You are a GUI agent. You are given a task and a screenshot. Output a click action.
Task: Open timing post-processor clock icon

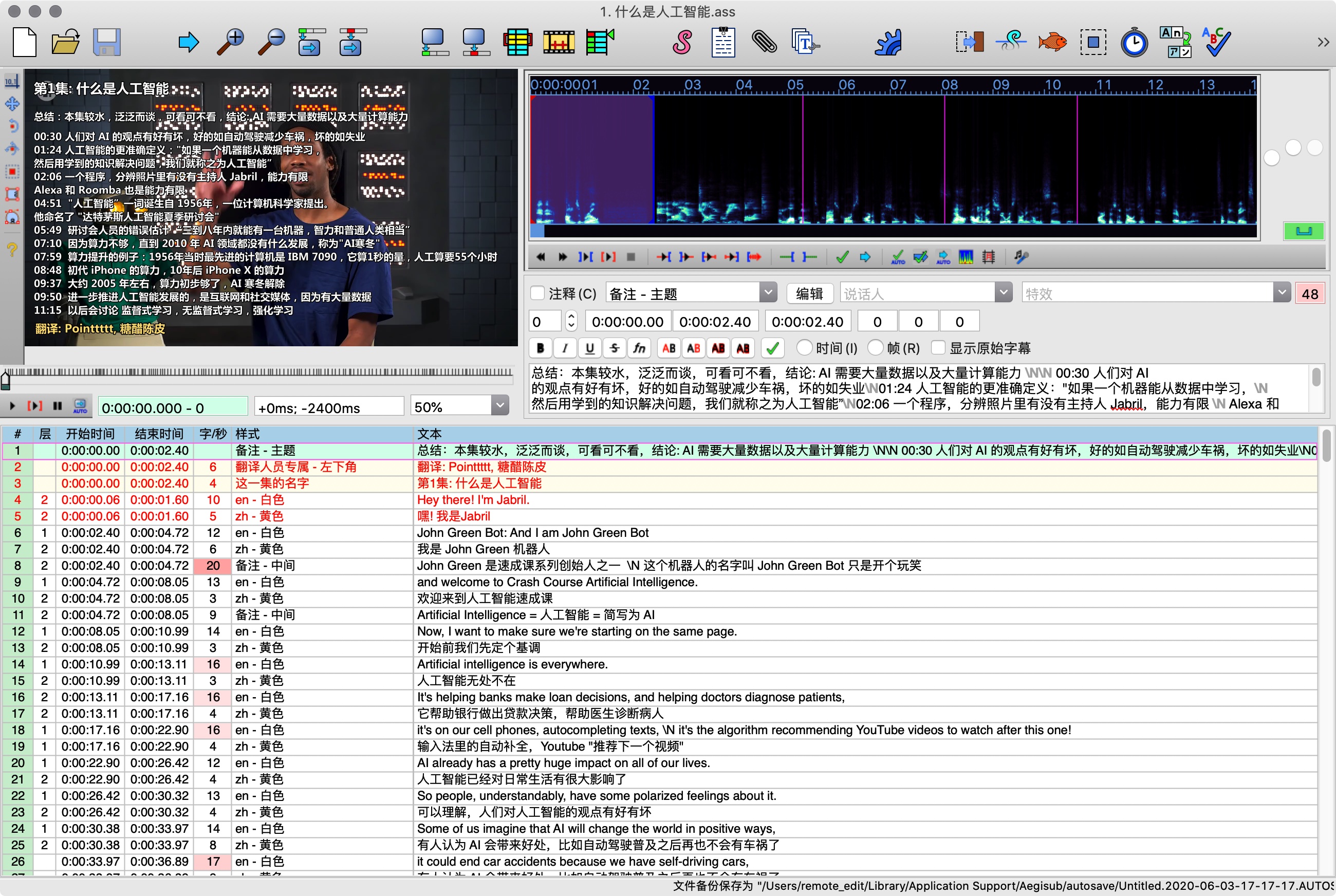point(1134,42)
